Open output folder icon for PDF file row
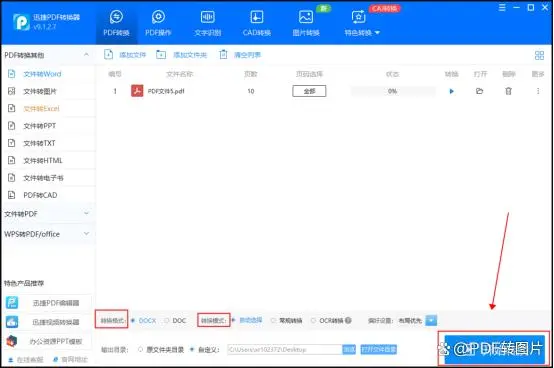This screenshot has width=554, height=368. point(479,91)
